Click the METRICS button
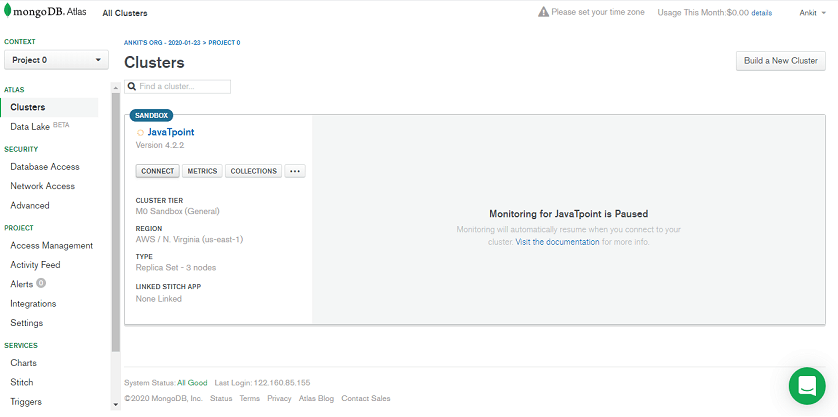Image resolution: width=838 pixels, height=417 pixels. tap(202, 171)
